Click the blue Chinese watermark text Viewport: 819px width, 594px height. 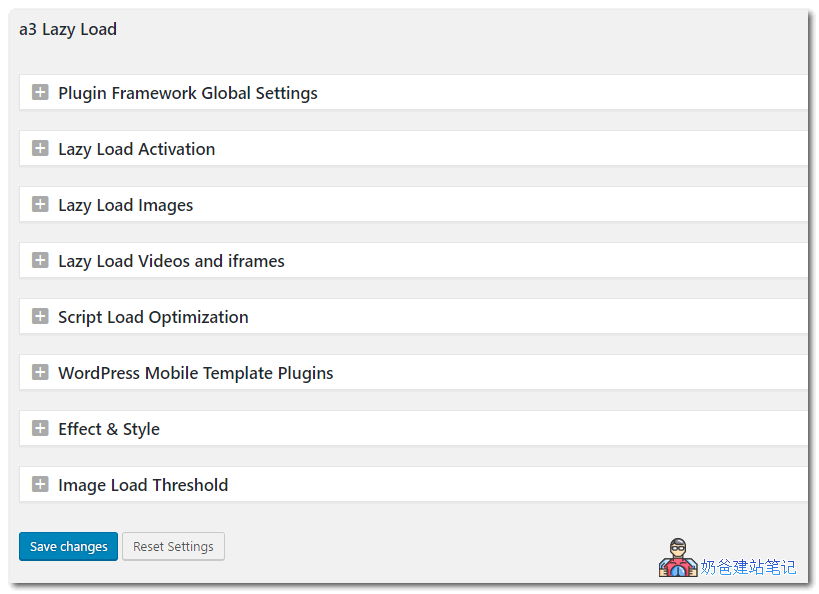coord(748,567)
